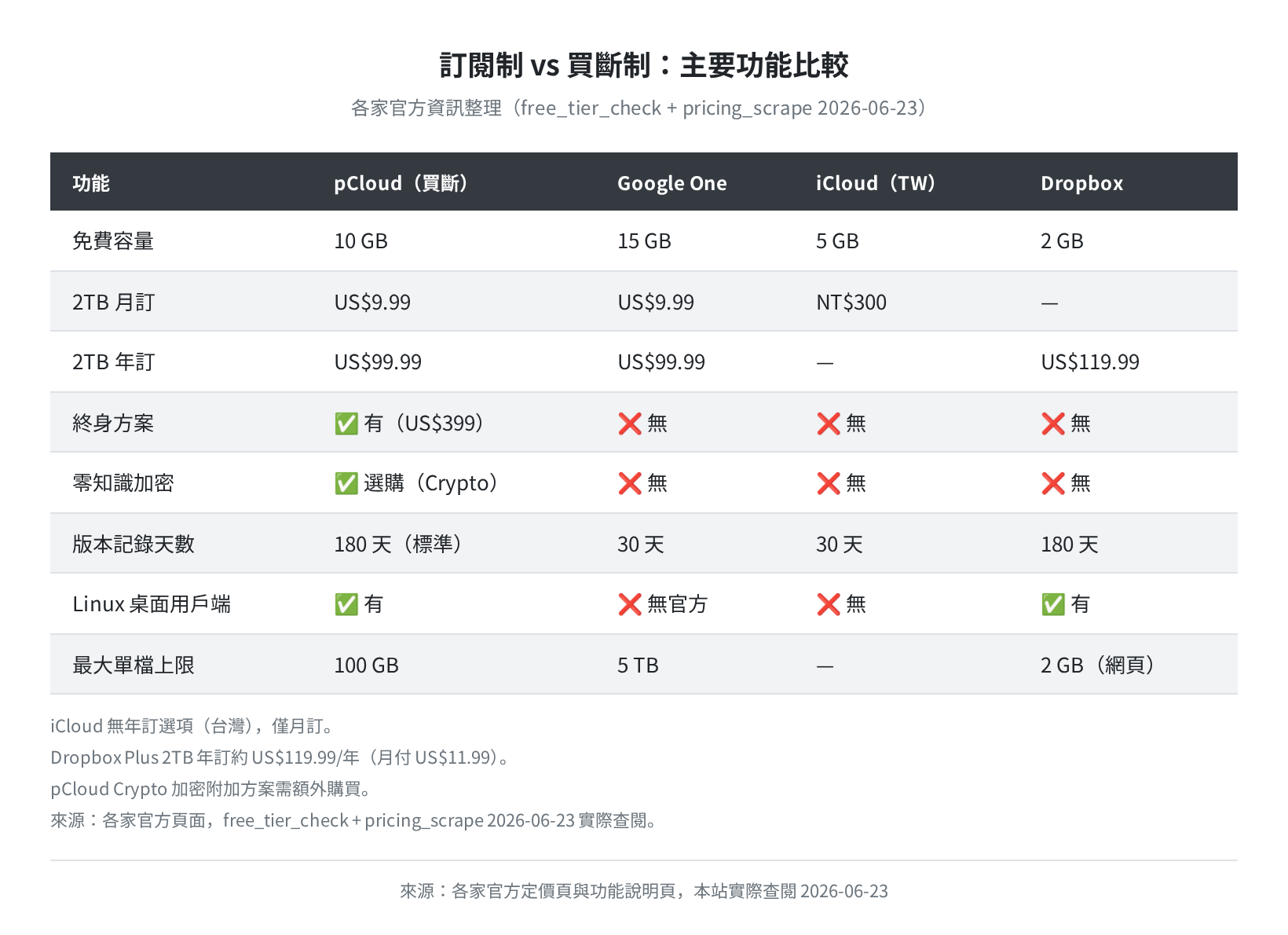Screen dimensions: 1288x935
Task: Click footnote pCloud Crypto 加密附加方案需額外購買
Action: tap(211, 789)
